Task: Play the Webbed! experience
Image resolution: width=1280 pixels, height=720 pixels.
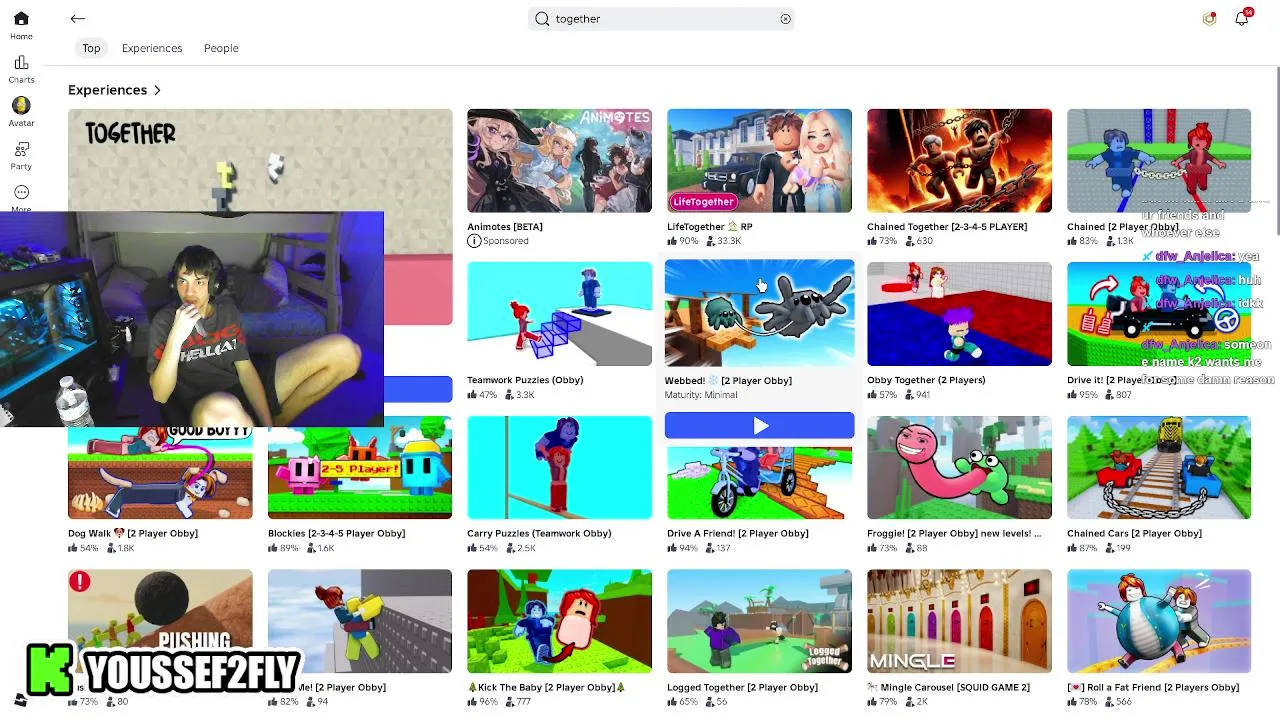Action: [x=759, y=426]
